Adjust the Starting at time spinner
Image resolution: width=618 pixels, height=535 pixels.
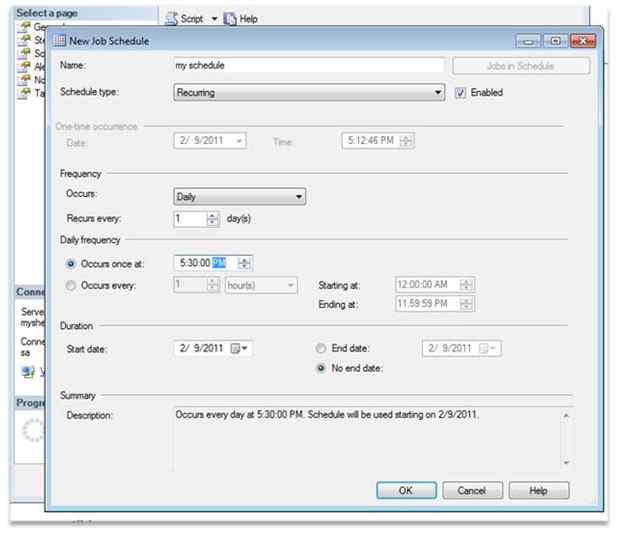466,284
